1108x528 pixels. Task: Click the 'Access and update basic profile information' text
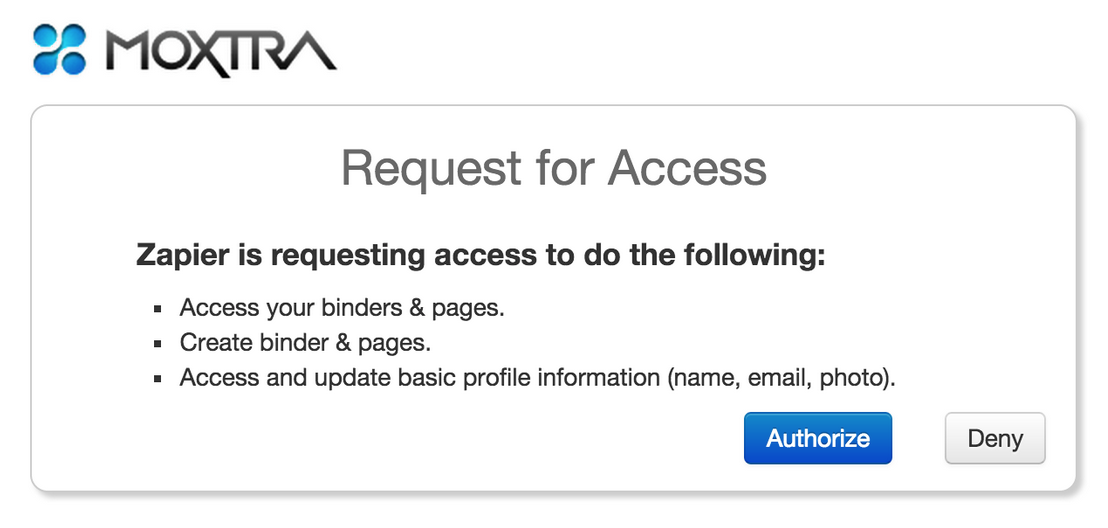point(420,377)
